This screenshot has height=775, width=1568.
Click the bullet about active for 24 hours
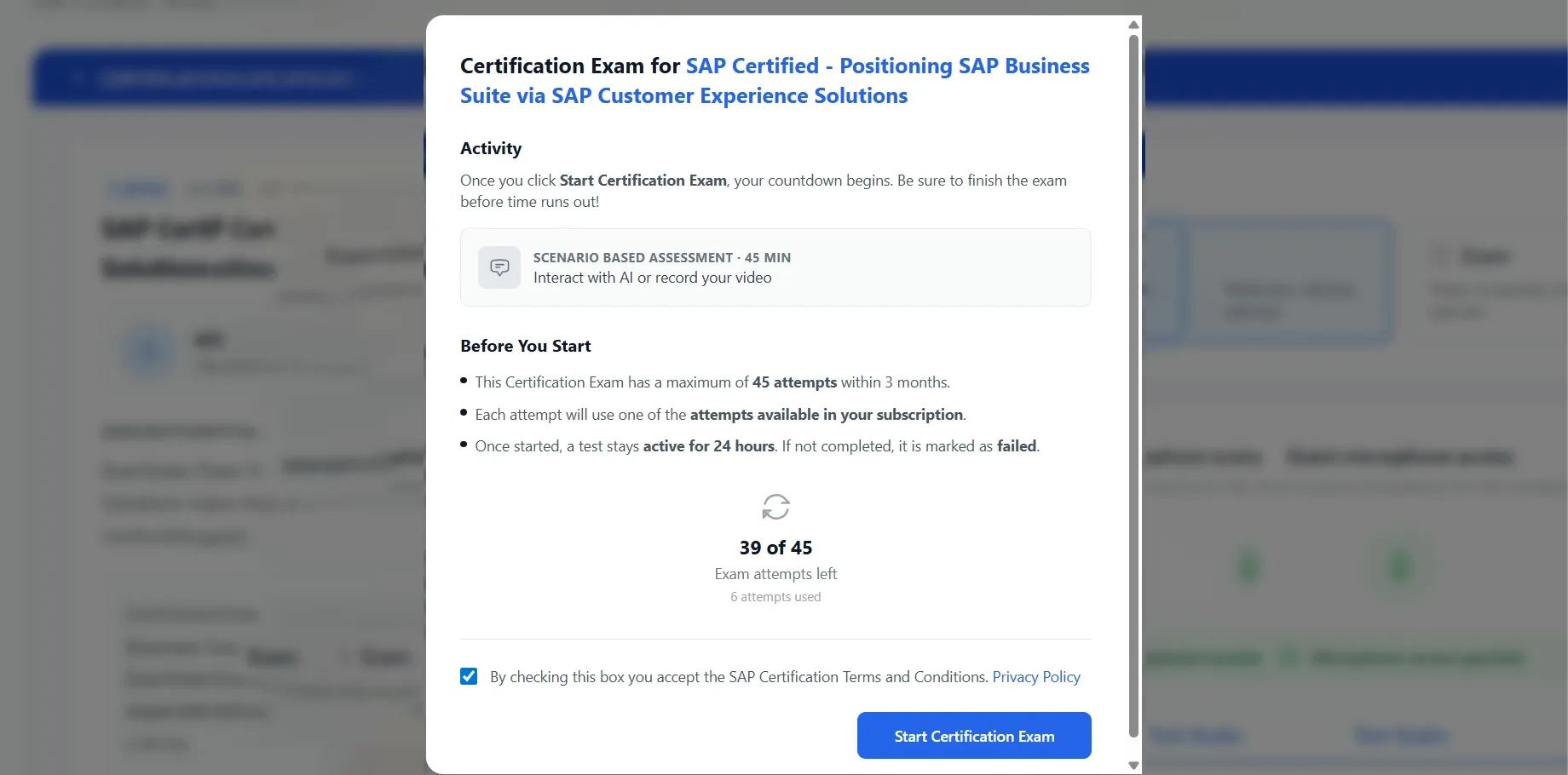757,446
